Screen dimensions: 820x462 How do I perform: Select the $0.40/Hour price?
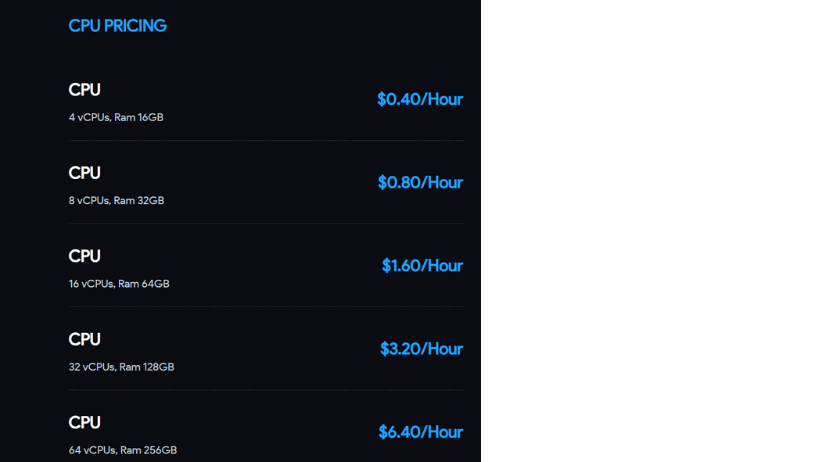[420, 99]
